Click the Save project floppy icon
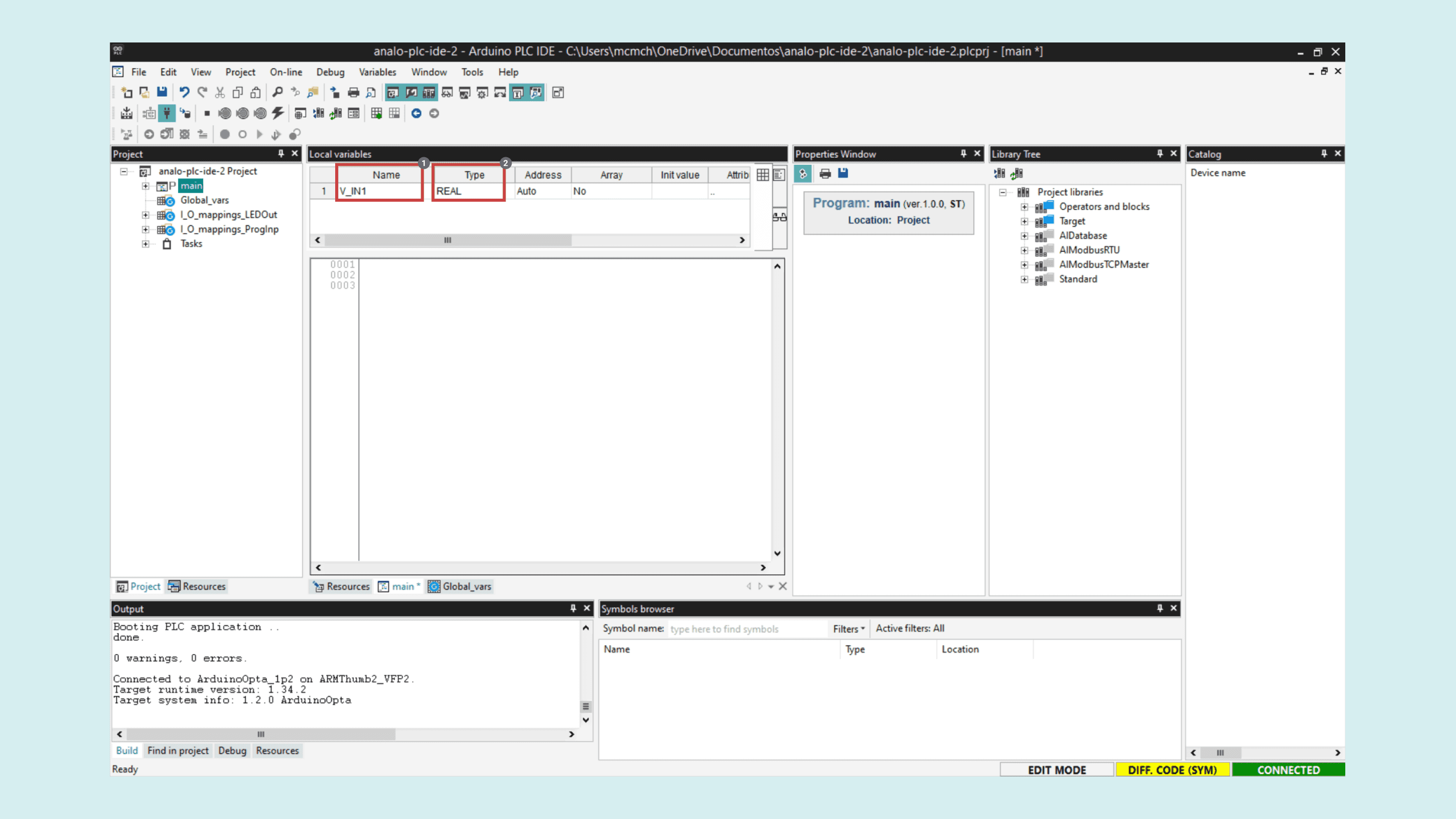The height and width of the screenshot is (819, 1456). (x=162, y=92)
